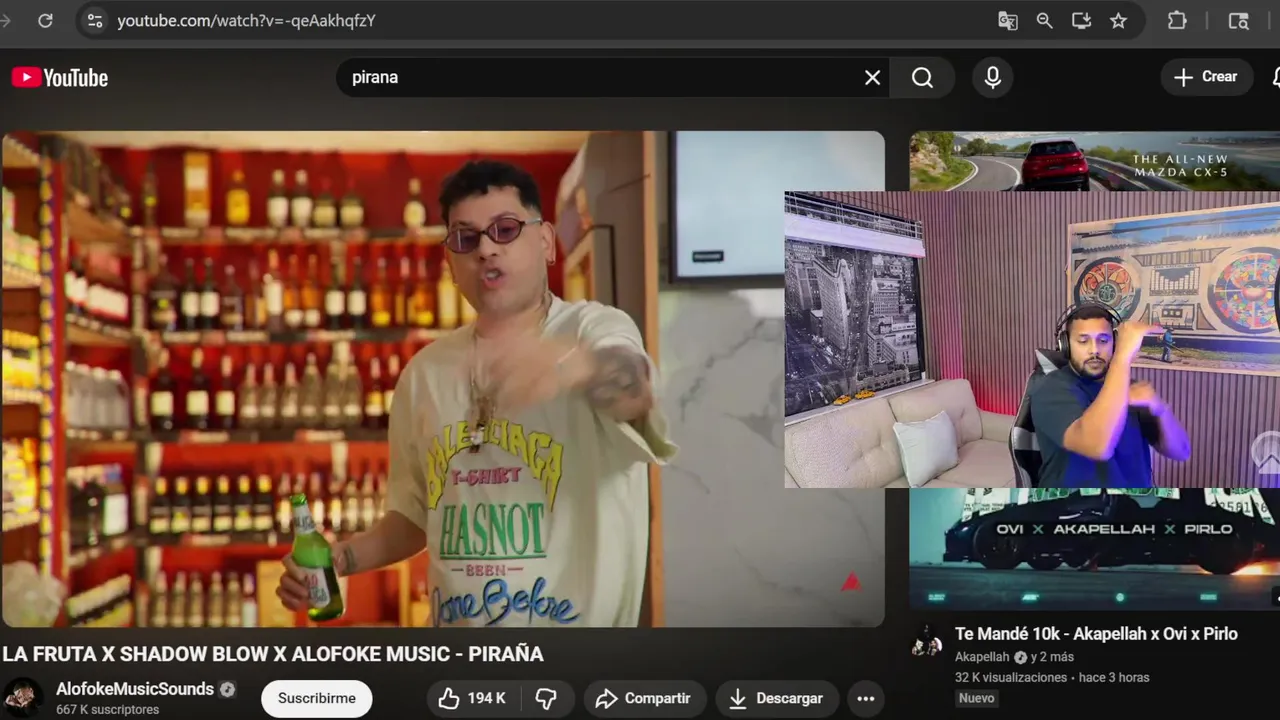1280x720 pixels.
Task: Reload the page with the browser refresh icon
Action: [45, 20]
